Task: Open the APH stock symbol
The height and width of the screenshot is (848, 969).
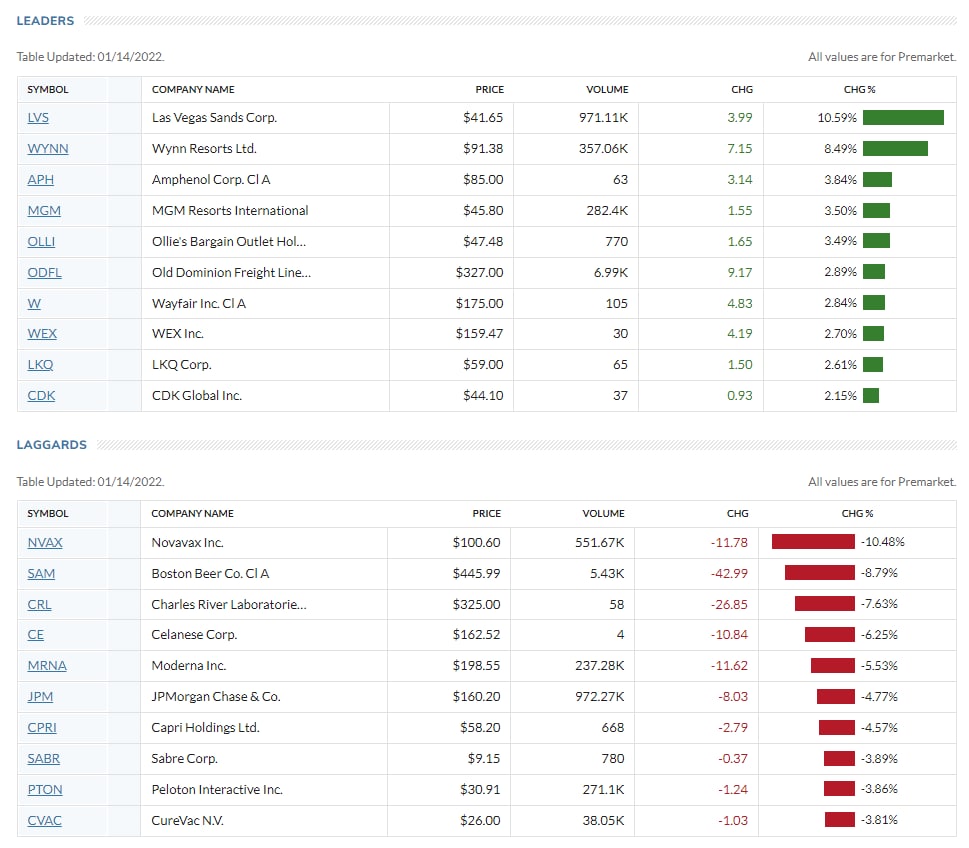Action: coord(41,180)
